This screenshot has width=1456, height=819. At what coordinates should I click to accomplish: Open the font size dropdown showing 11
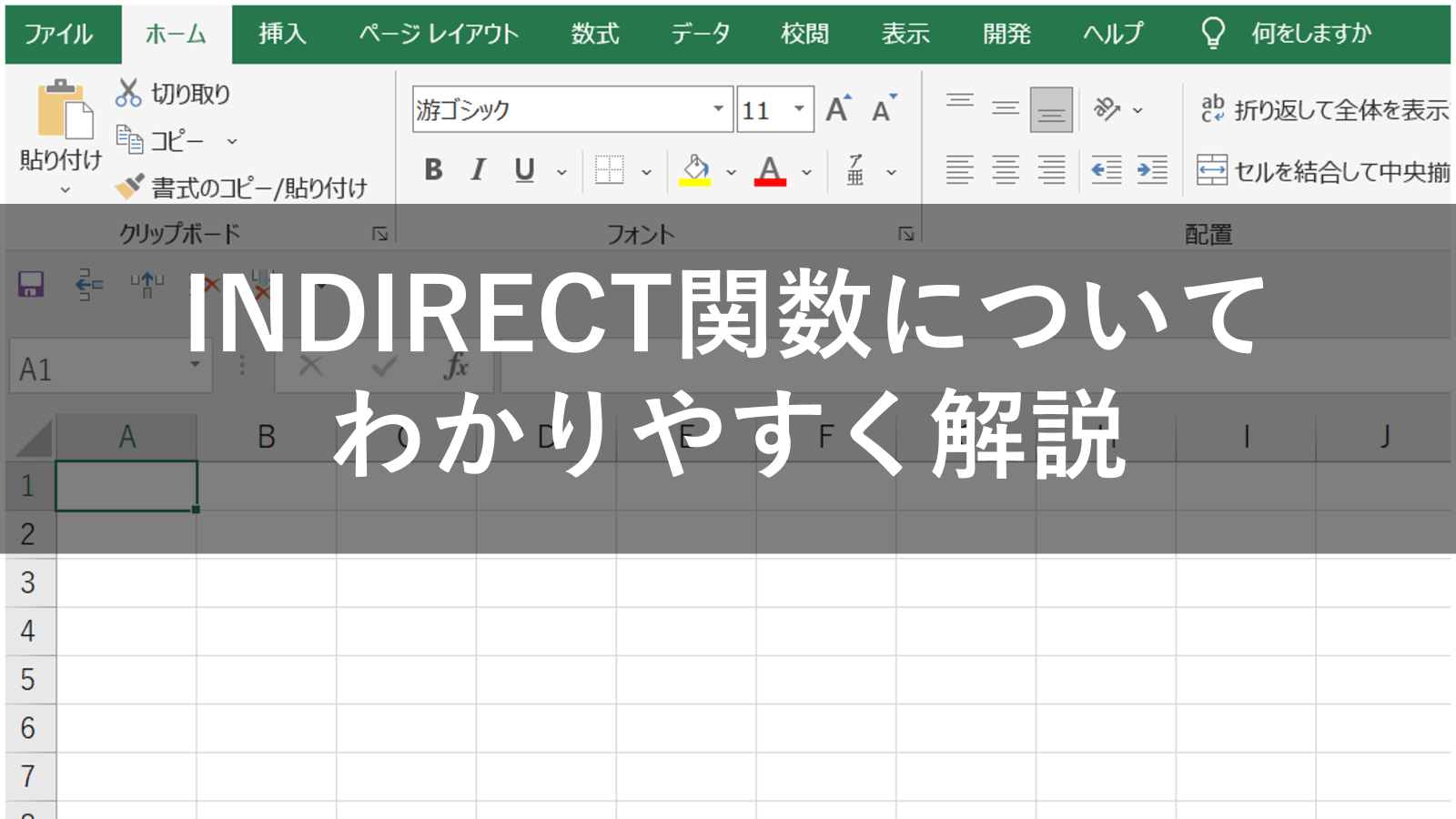tap(799, 110)
